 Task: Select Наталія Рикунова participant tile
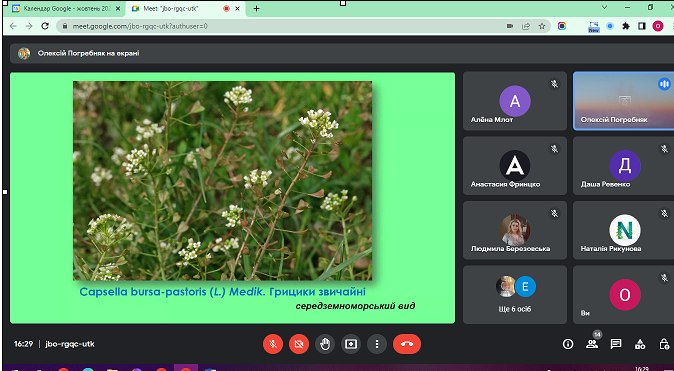(x=623, y=230)
